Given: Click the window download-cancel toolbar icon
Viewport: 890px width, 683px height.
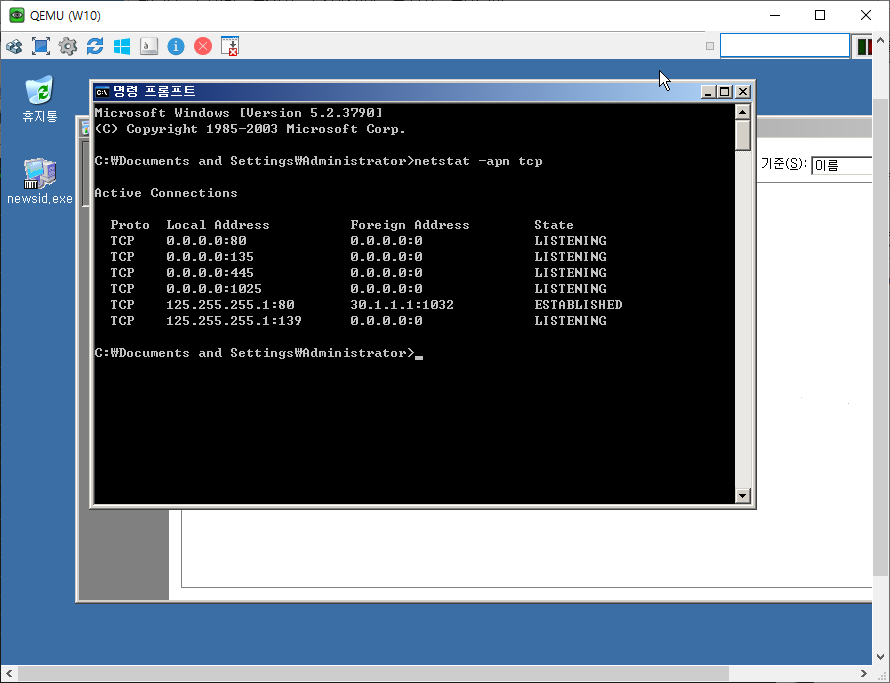Looking at the screenshot, I should [230, 46].
